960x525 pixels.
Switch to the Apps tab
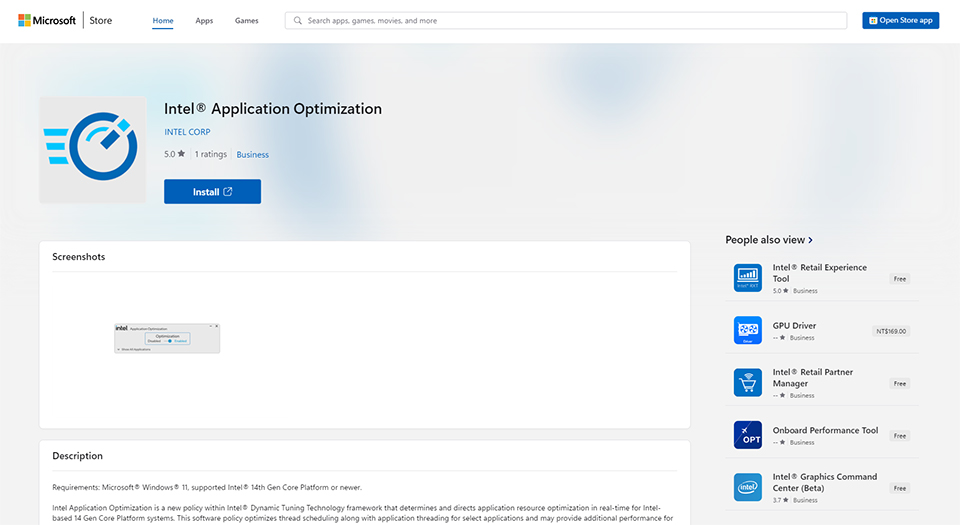click(x=204, y=20)
